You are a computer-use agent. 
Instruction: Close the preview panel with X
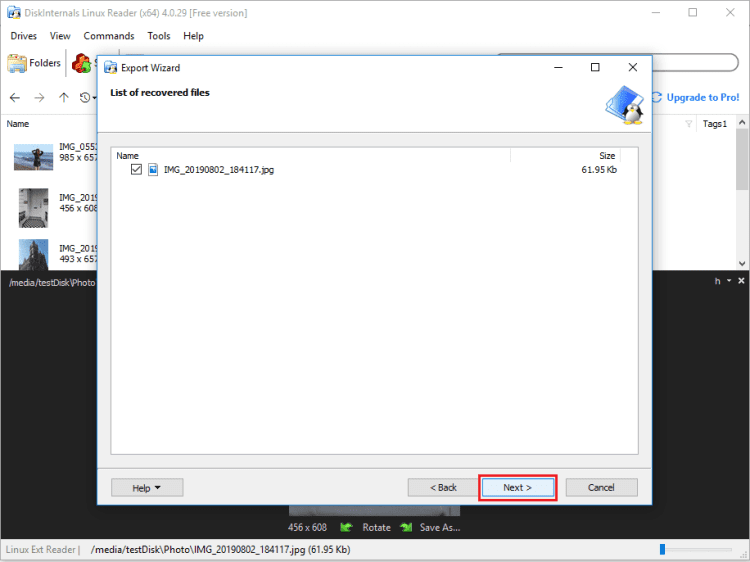point(741,281)
